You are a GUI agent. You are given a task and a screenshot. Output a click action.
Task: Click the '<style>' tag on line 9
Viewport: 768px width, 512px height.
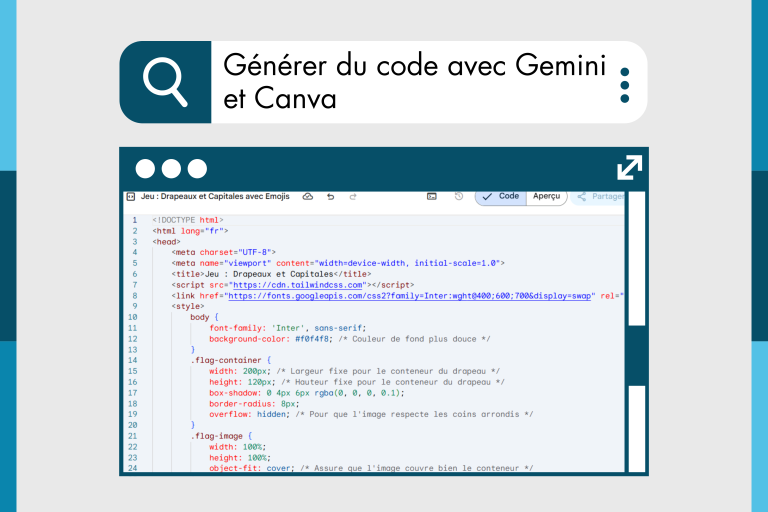pyautogui.click(x=188, y=306)
